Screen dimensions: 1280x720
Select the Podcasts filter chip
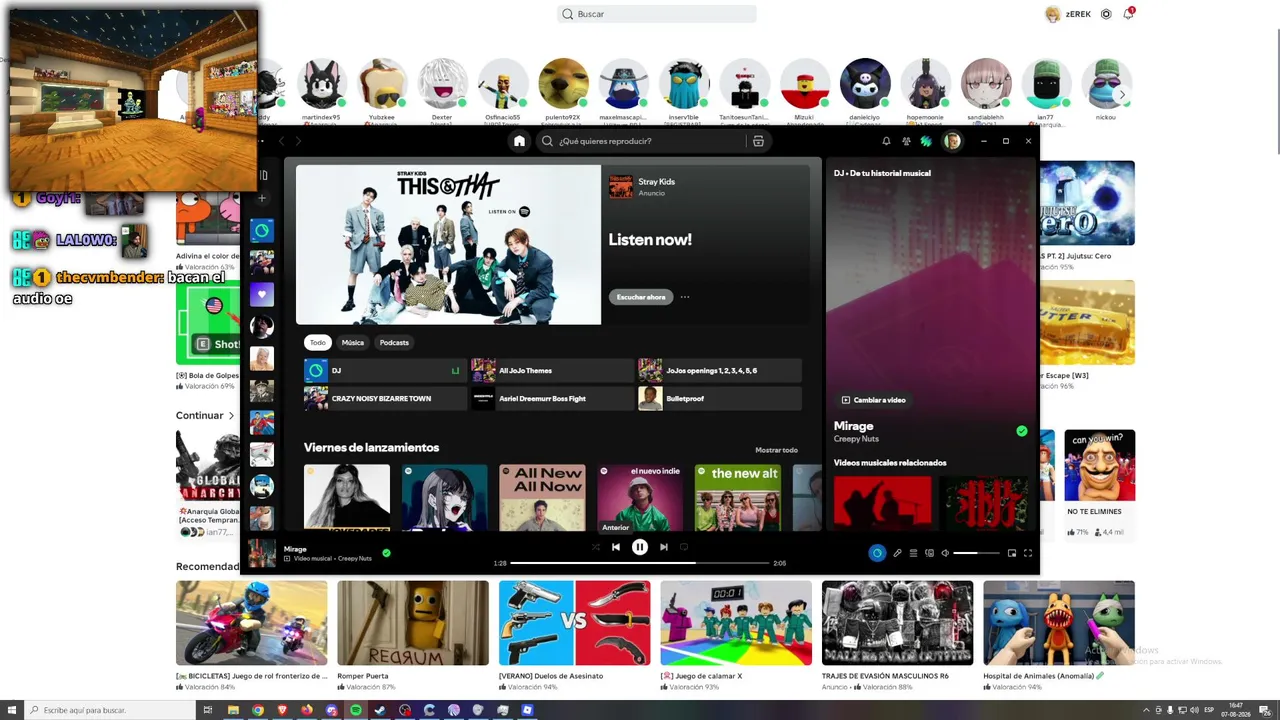tap(394, 342)
